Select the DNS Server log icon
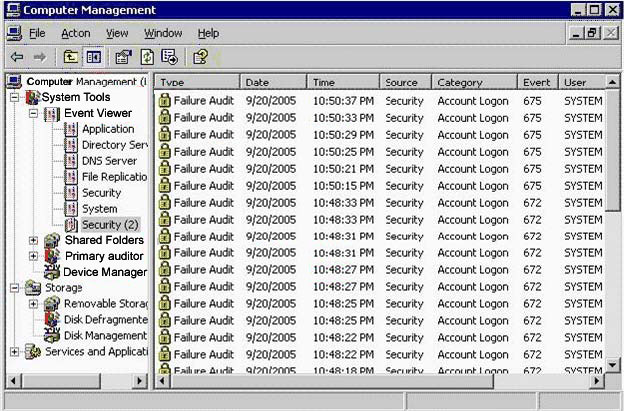The height and width of the screenshot is (411, 624). tap(71, 161)
